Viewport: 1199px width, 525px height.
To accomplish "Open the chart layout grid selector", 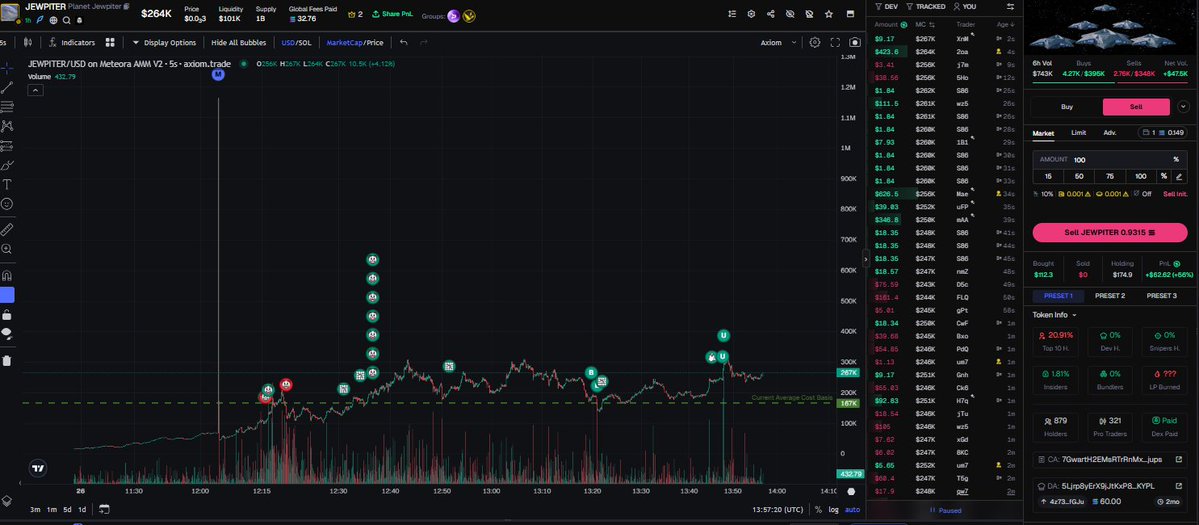I will 110,43.
